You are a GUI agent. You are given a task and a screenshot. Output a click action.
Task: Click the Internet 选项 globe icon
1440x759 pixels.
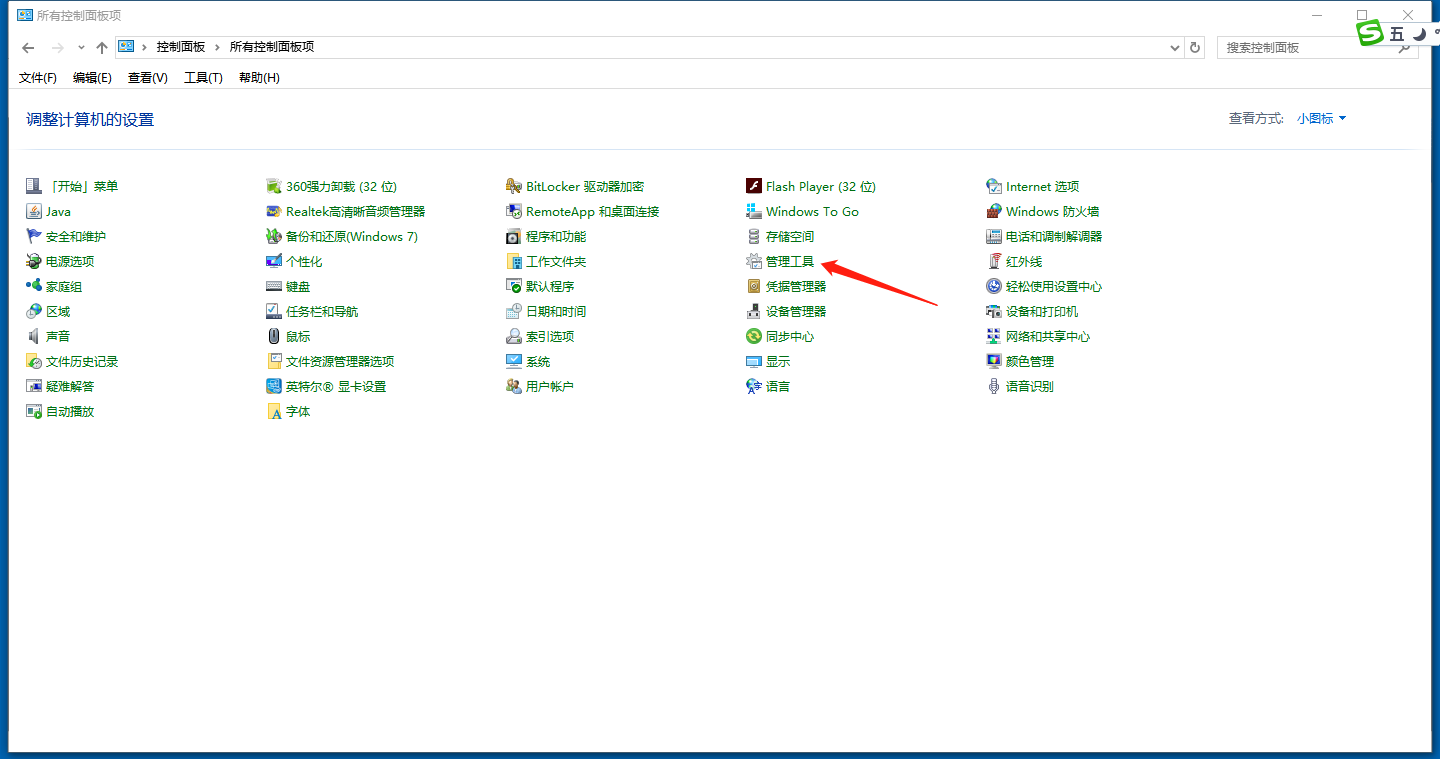tap(994, 186)
